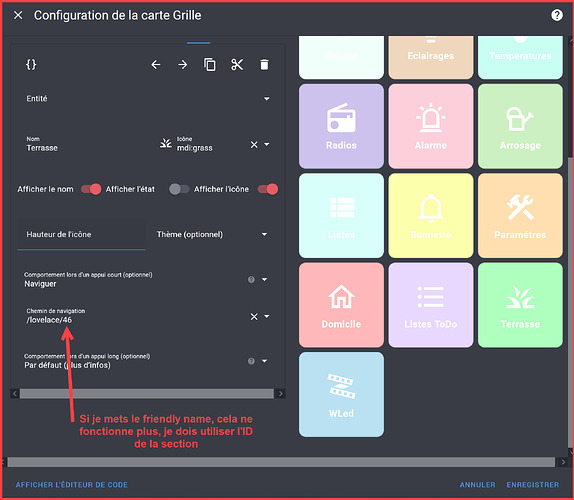Cut the card with scissors icon
The width and height of the screenshot is (574, 500).
237,65
